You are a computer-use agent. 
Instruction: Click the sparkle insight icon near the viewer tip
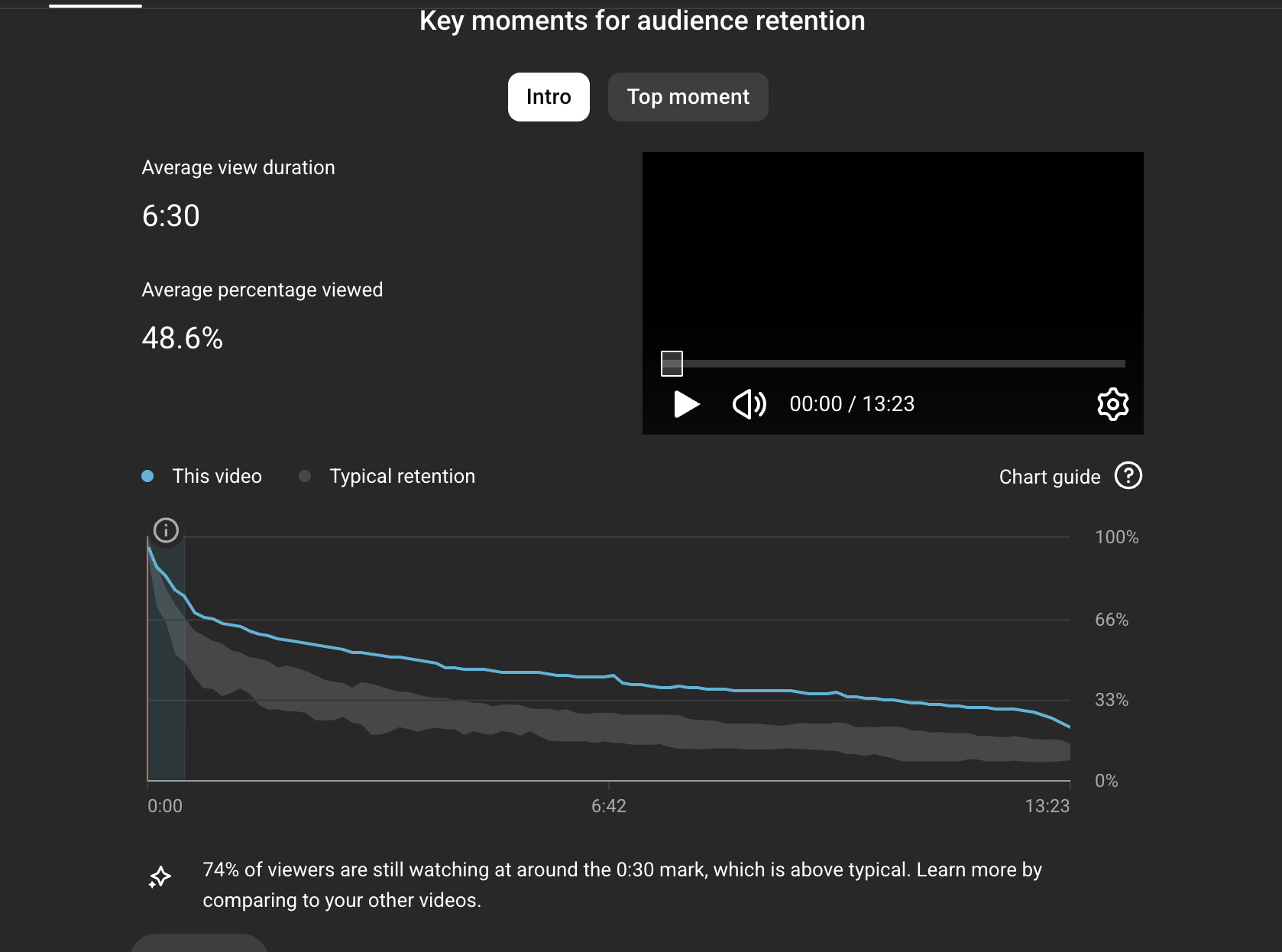160,877
